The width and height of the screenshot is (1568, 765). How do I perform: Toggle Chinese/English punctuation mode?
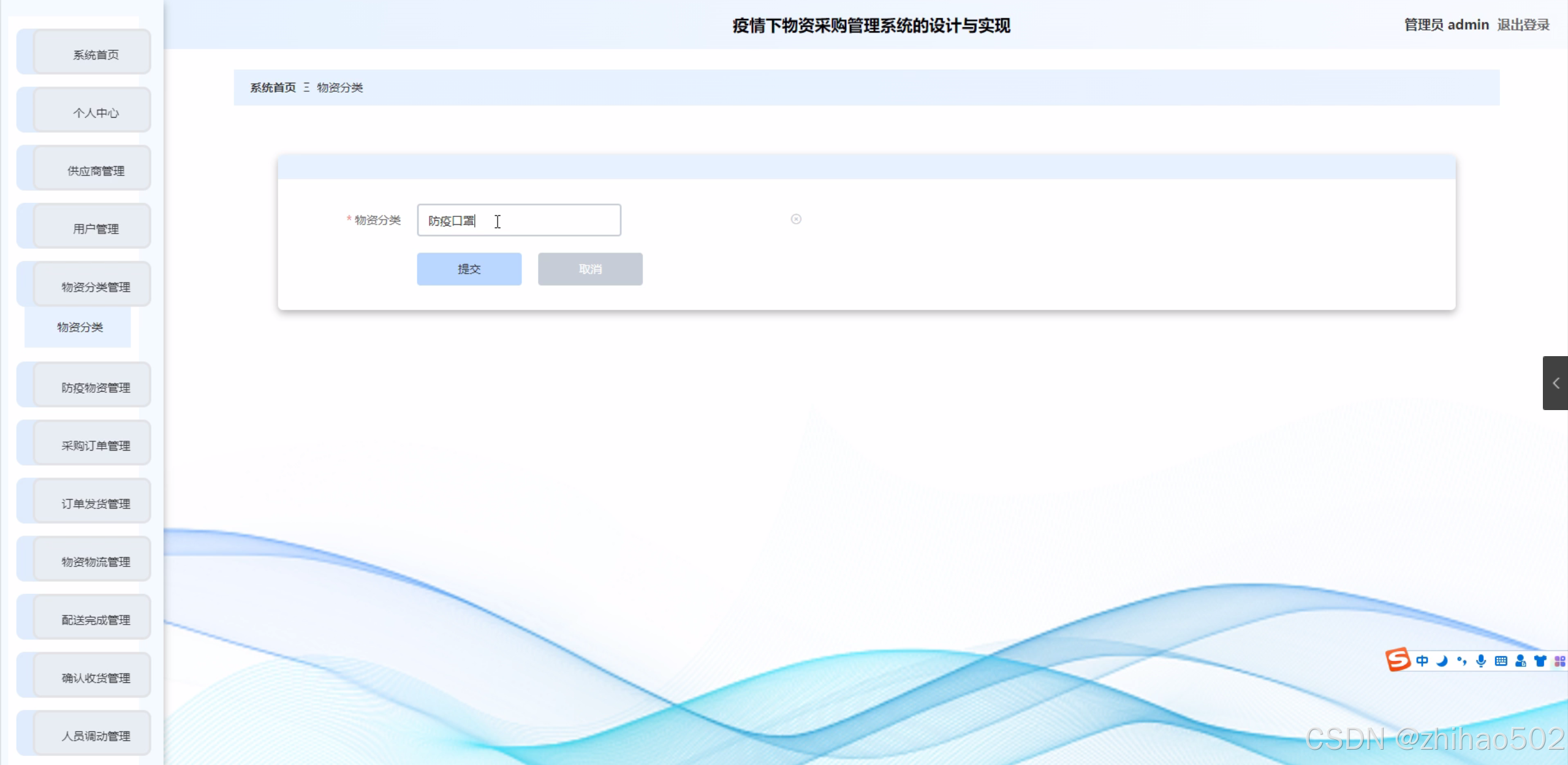[1461, 660]
